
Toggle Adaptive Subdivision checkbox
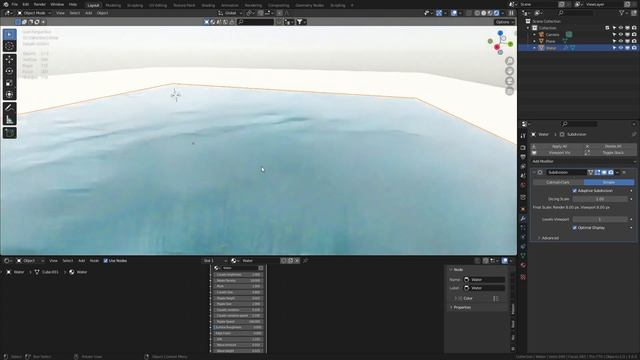click(x=575, y=191)
